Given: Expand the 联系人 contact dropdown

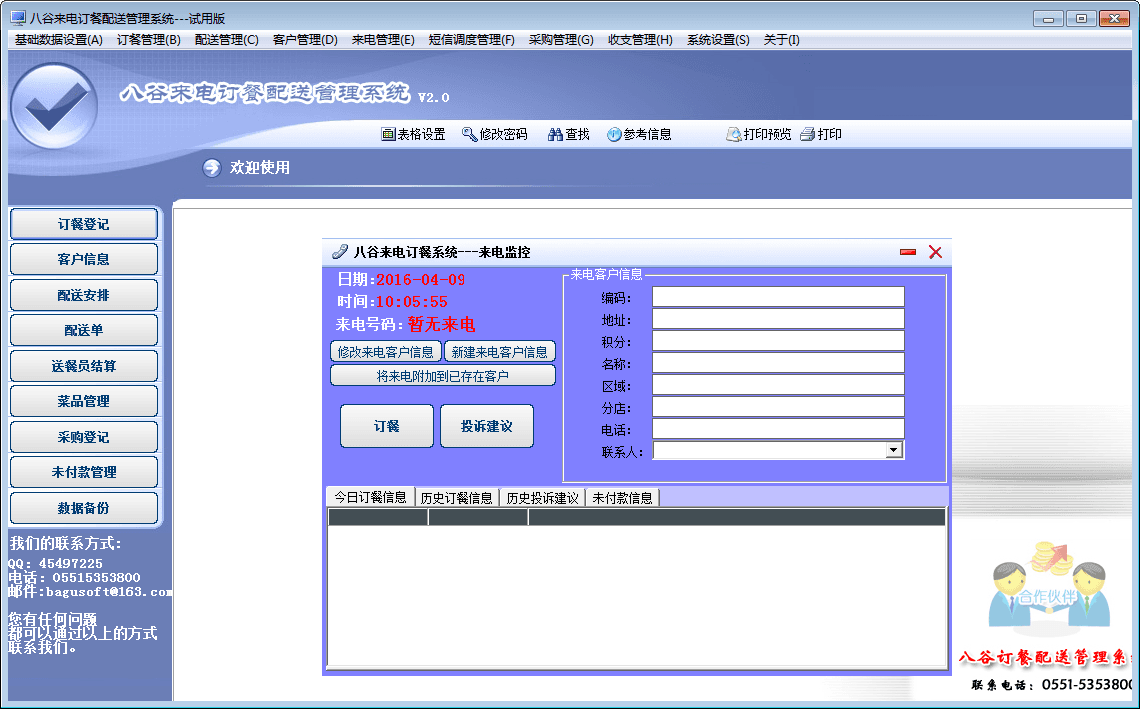Looking at the screenshot, I should [894, 451].
